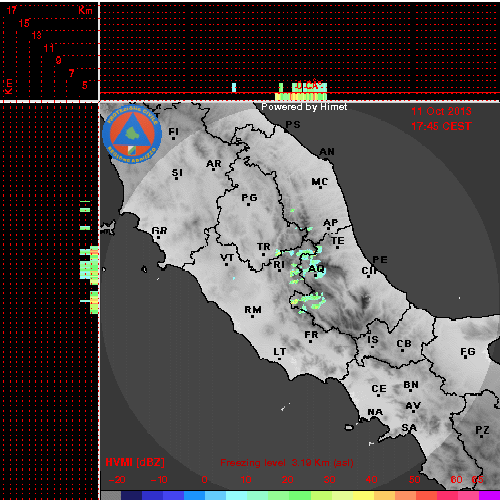Click the '50' dBZ scale value
The image size is (500, 500).
pyautogui.click(x=414, y=480)
